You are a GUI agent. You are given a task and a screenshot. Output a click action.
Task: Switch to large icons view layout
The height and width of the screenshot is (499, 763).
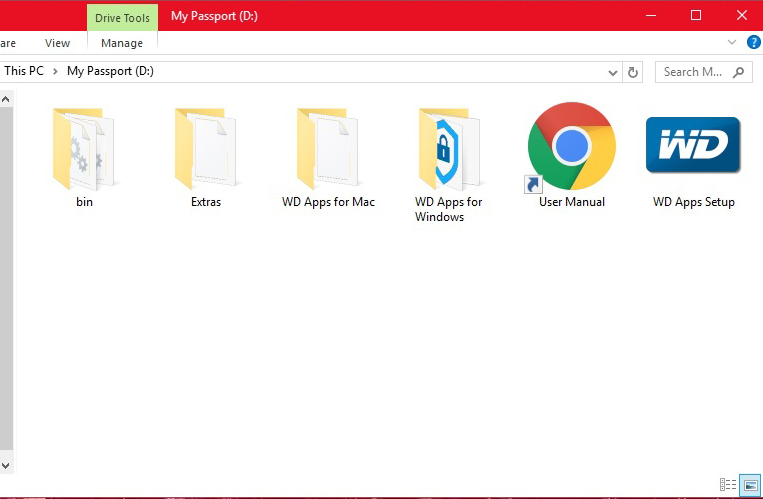point(750,484)
